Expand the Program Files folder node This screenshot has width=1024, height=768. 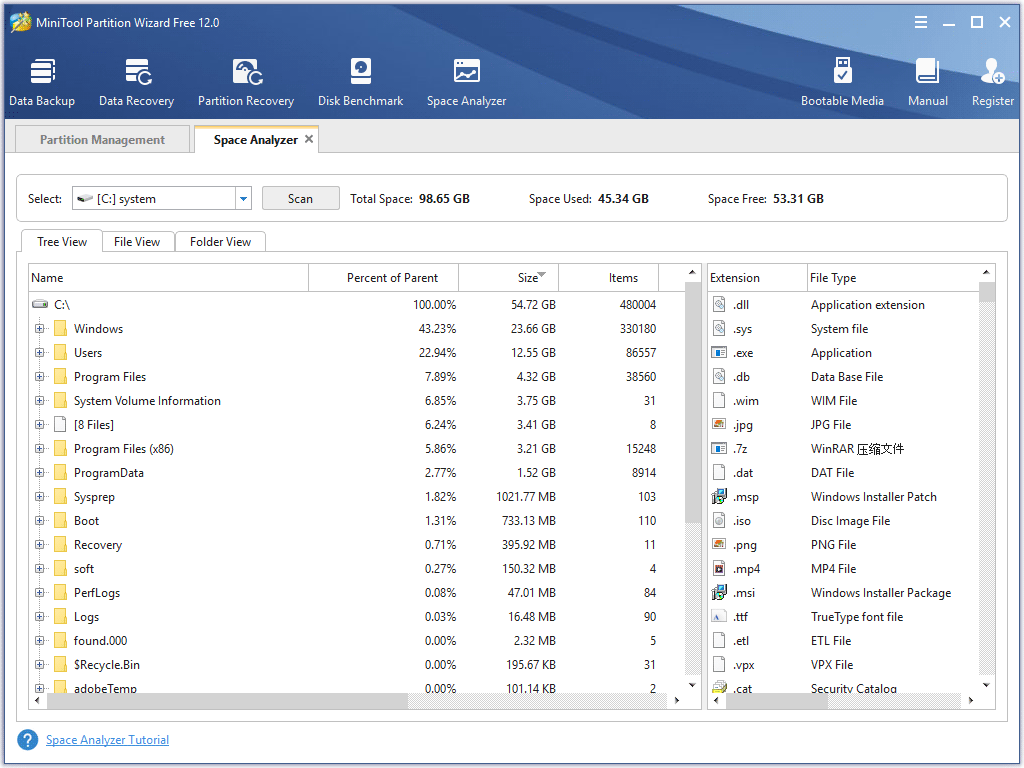click(39, 377)
